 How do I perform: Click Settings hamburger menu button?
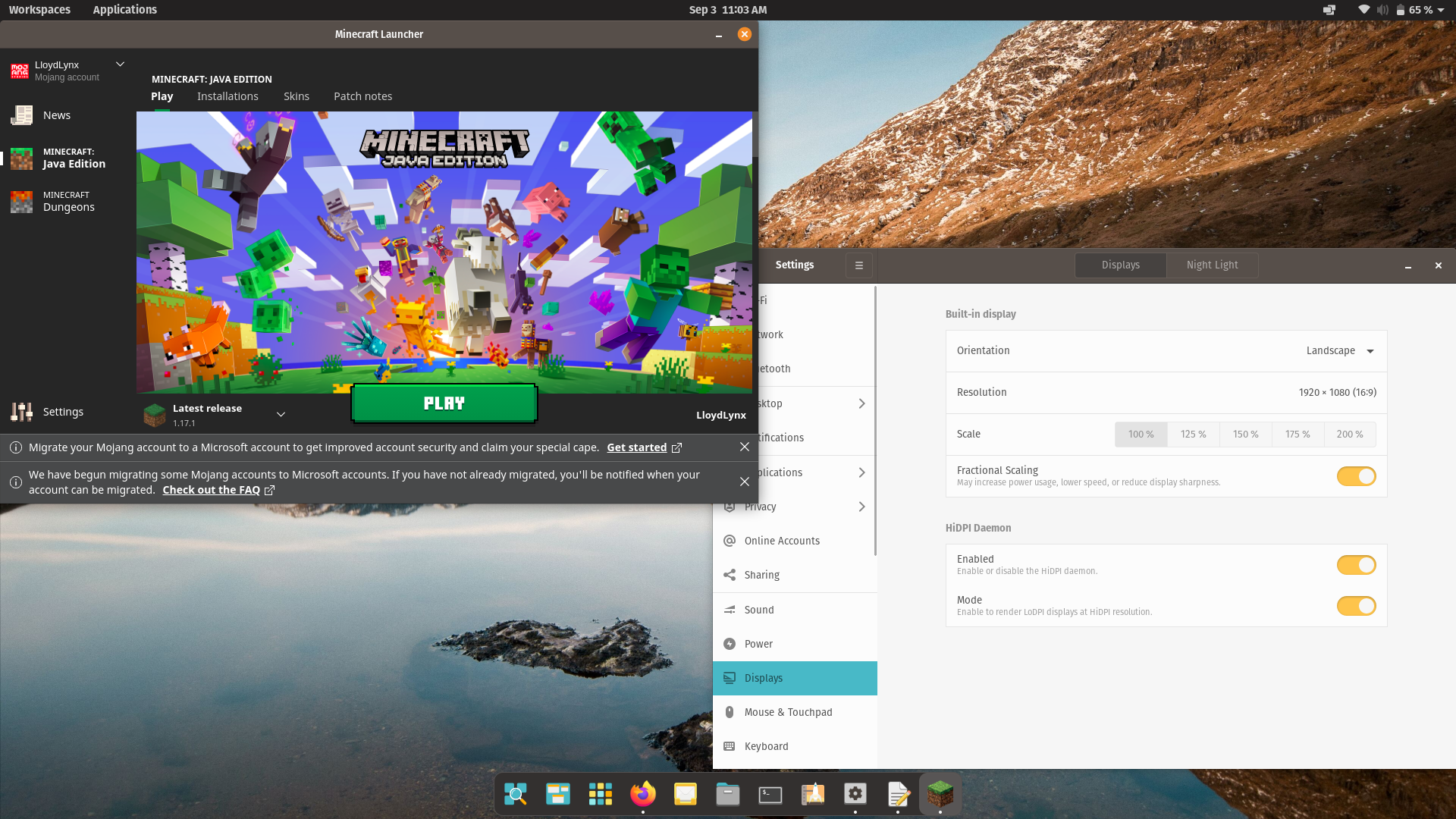point(858,265)
